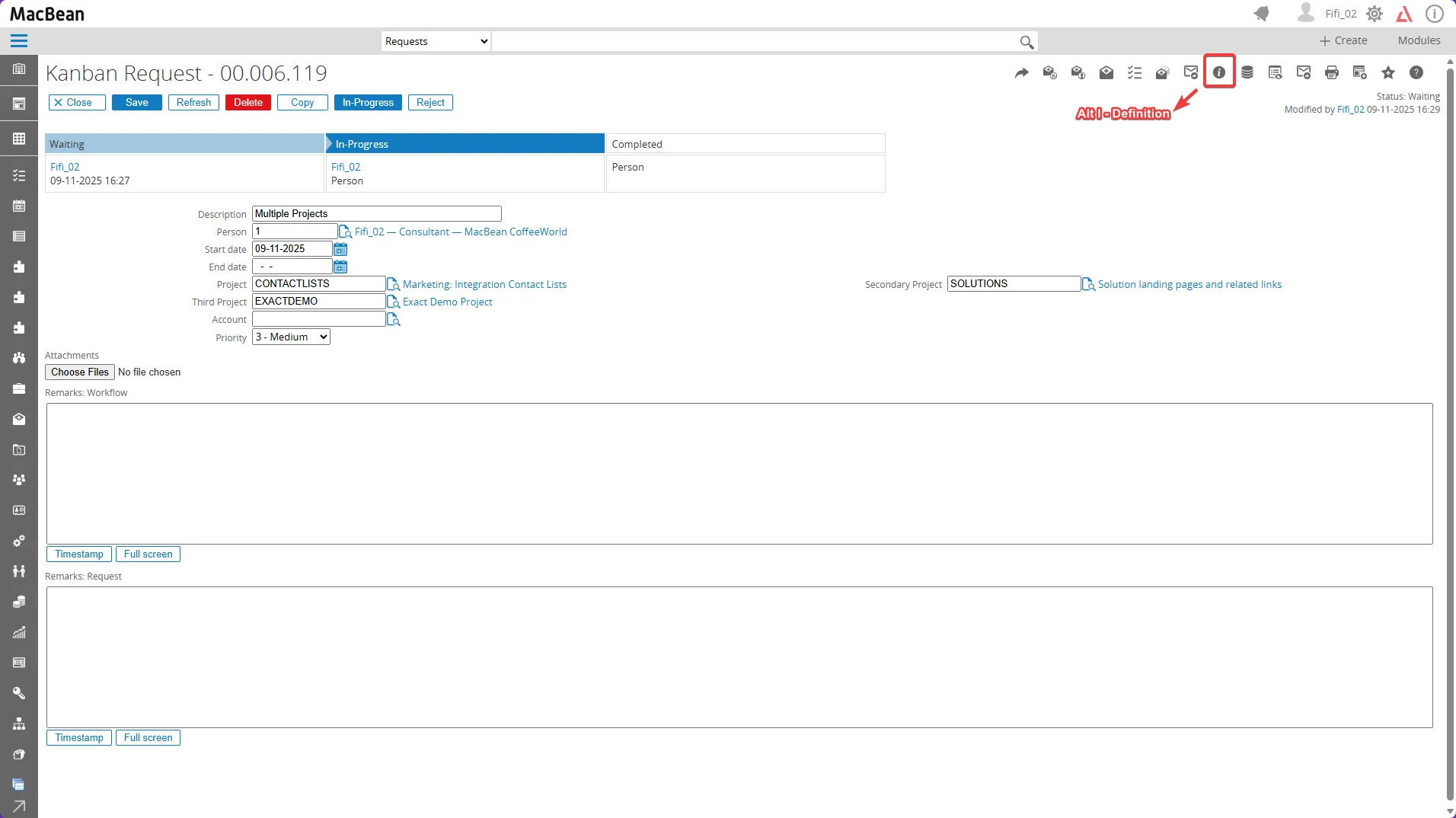Open the Marketing: Integration Contact Lists link
Image resolution: width=1456 pixels, height=818 pixels.
pyautogui.click(x=484, y=284)
